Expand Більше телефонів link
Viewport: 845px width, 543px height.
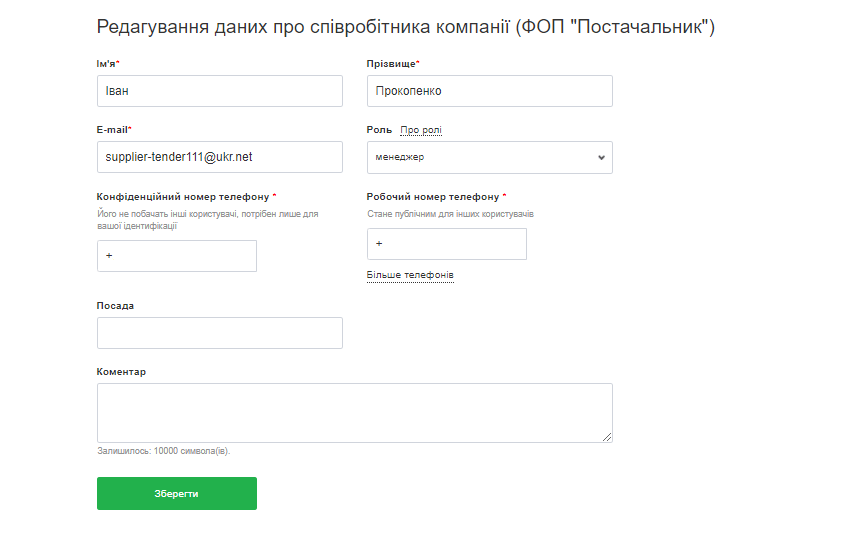[x=410, y=275]
